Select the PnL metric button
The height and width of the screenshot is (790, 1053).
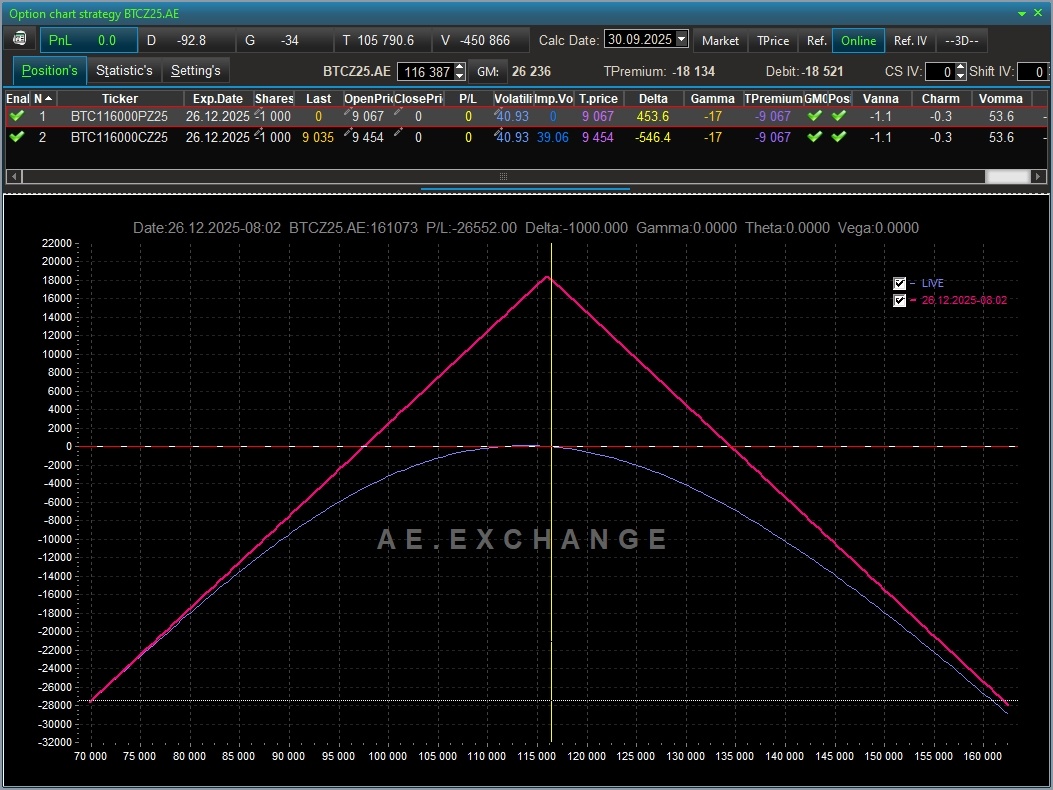click(x=89, y=40)
